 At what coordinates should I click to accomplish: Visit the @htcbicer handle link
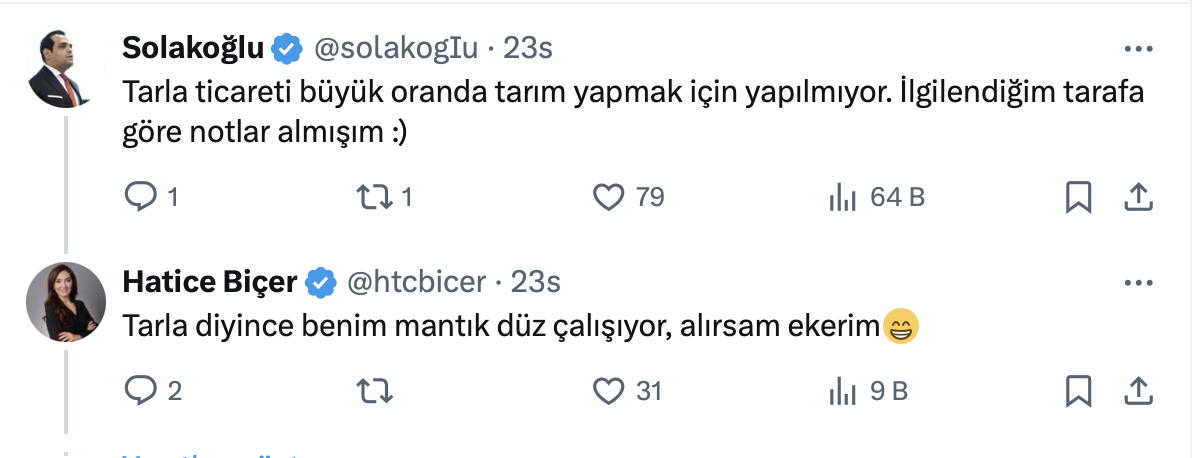click(416, 283)
